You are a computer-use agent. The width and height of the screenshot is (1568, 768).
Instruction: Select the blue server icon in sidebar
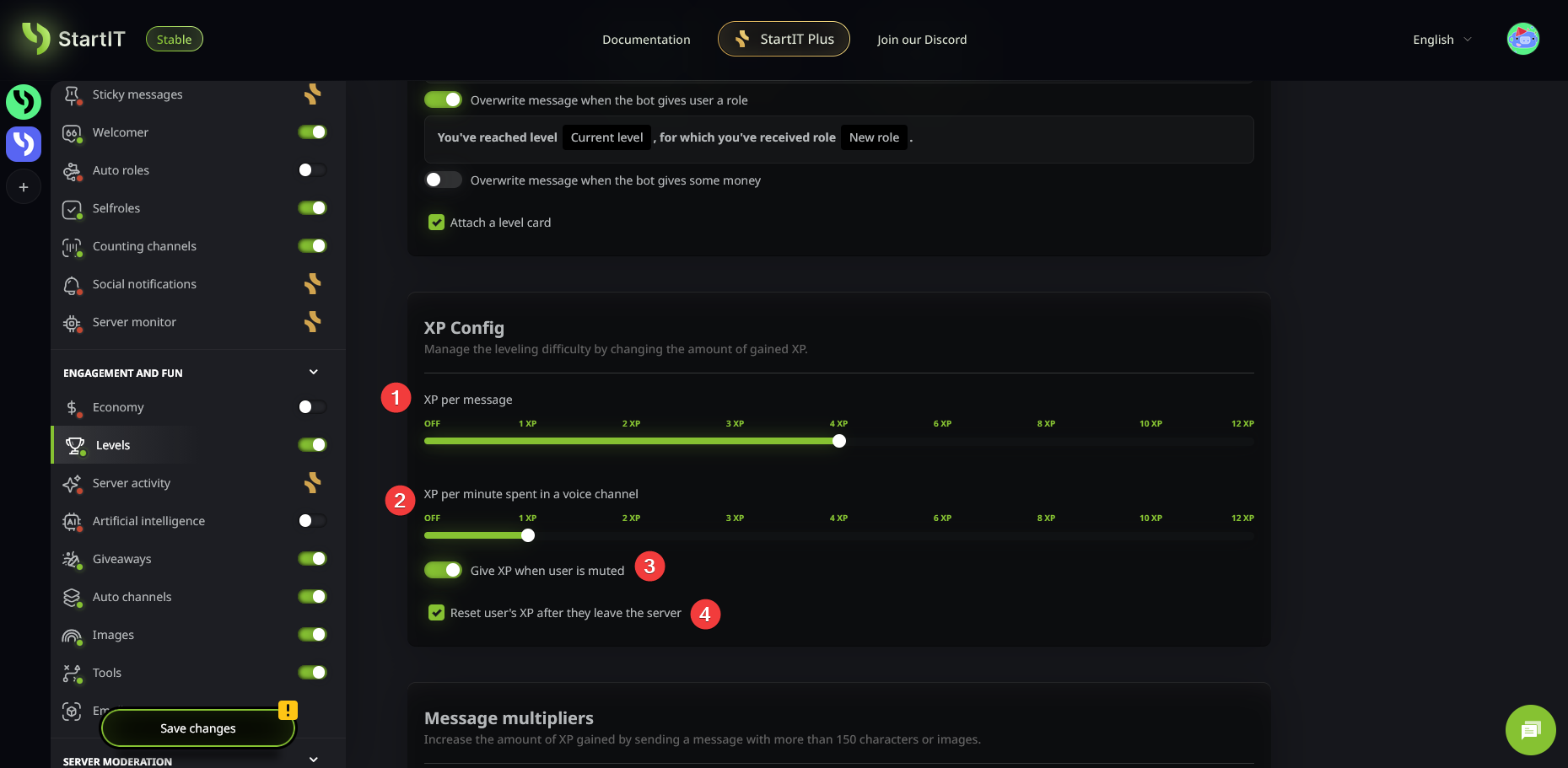click(24, 144)
